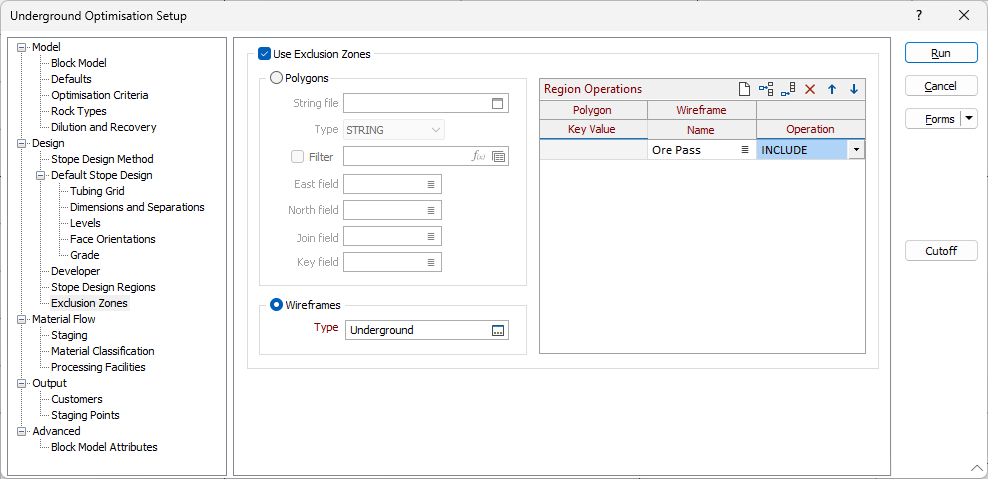Move the region row up with the up arrow
Viewport: 988px width, 479px height.
[x=832, y=89]
